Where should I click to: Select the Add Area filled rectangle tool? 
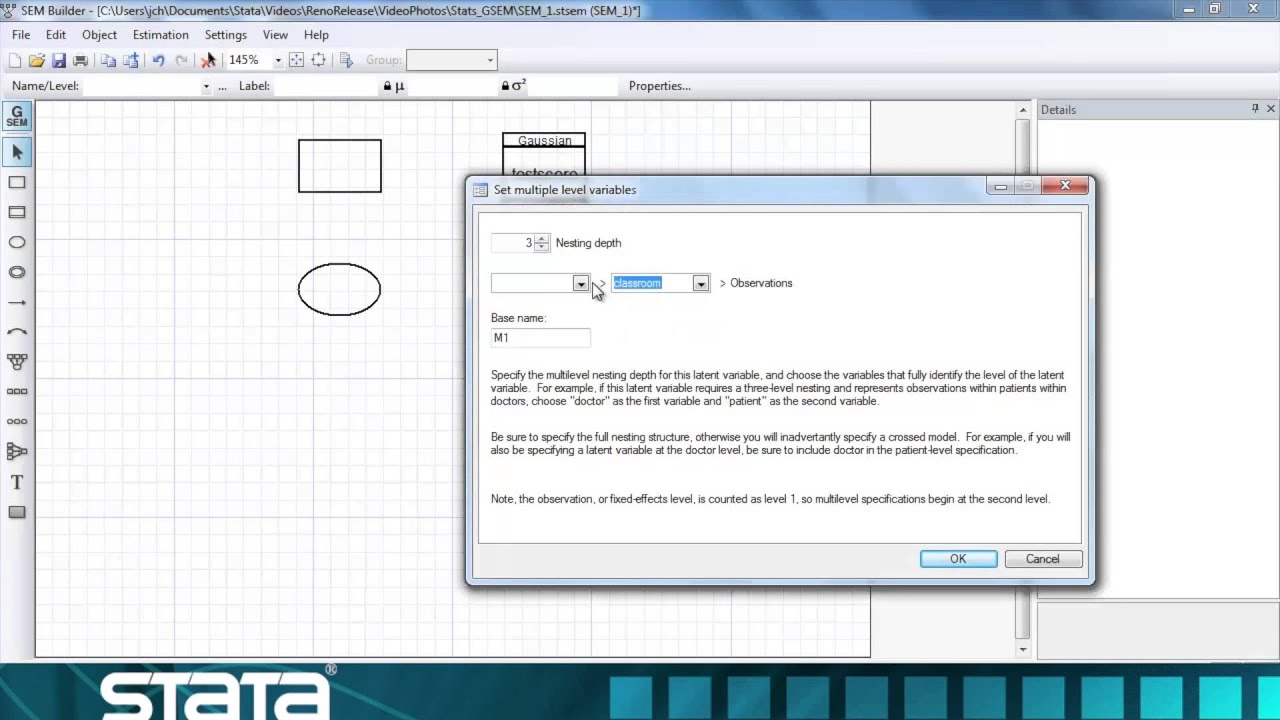click(17, 512)
